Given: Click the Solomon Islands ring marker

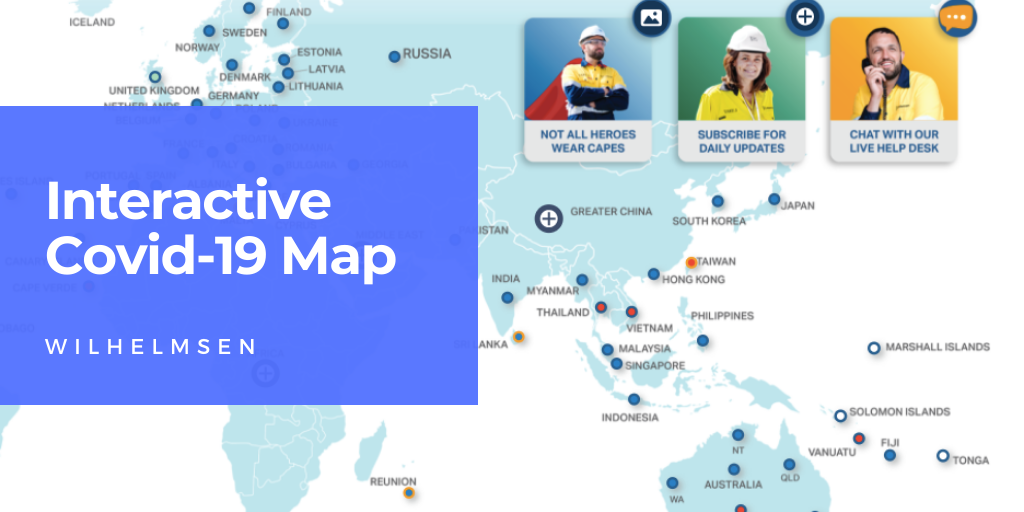Looking at the screenshot, I should tap(840, 415).
